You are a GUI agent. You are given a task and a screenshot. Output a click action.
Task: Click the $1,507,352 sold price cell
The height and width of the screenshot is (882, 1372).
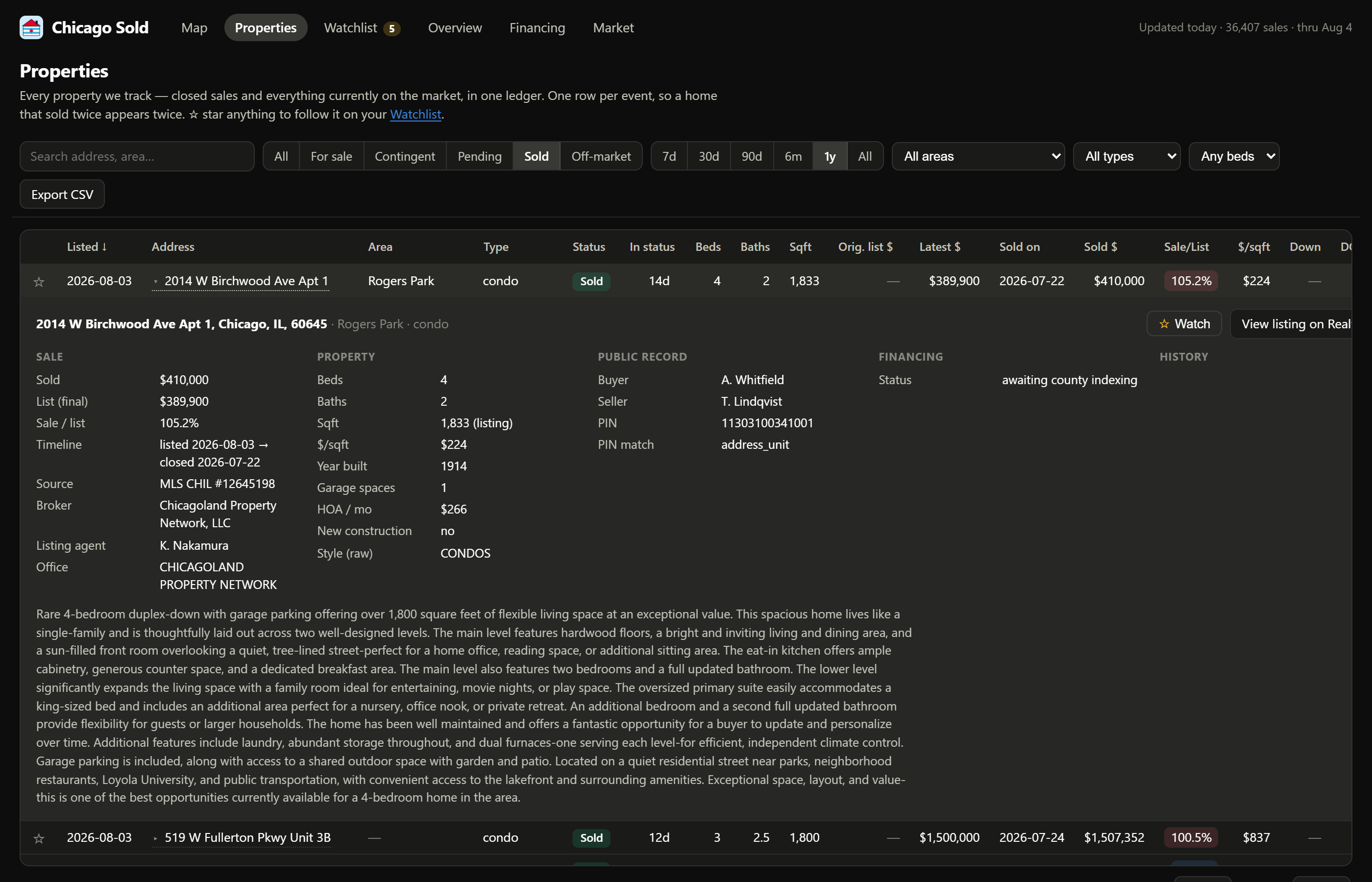(1114, 838)
